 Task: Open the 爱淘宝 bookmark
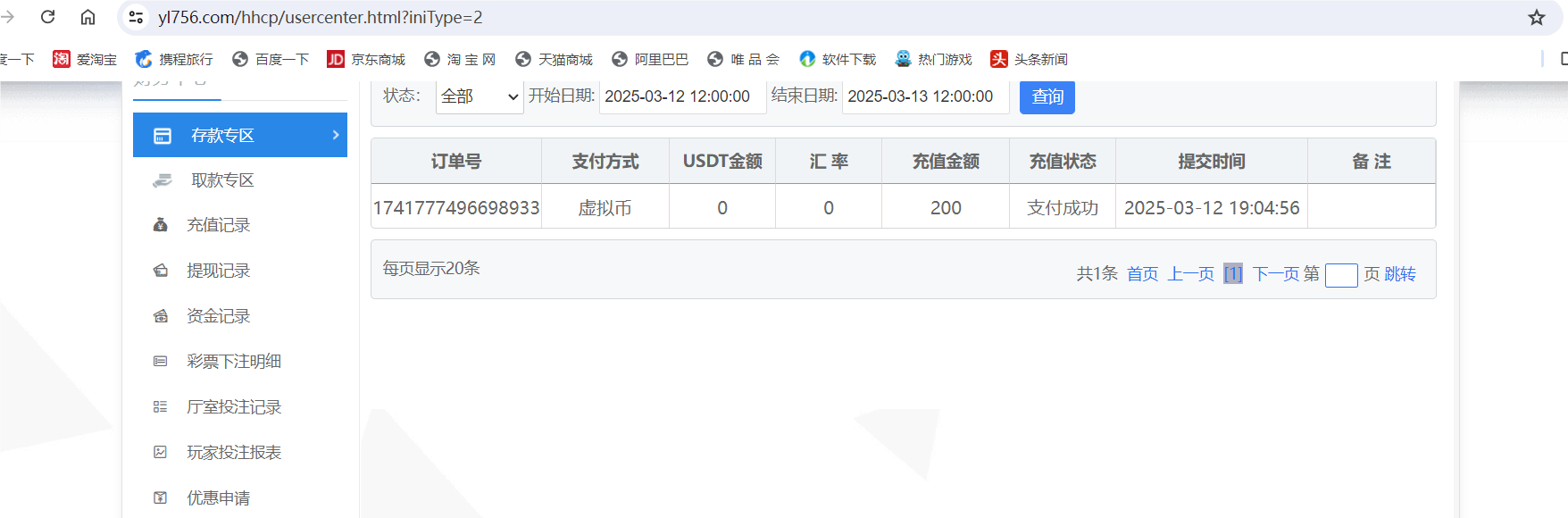(85, 59)
